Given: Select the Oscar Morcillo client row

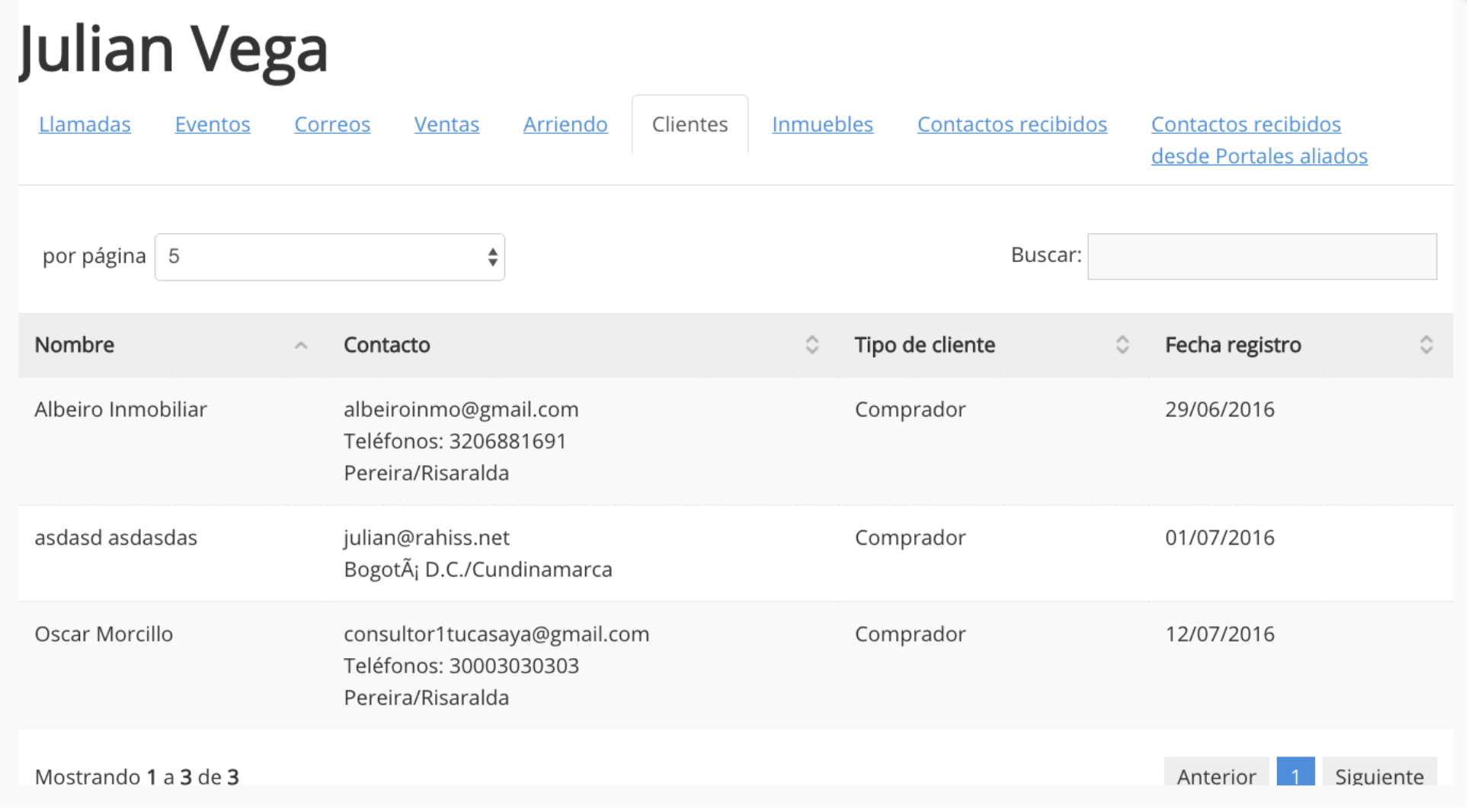Looking at the screenshot, I should coord(104,634).
